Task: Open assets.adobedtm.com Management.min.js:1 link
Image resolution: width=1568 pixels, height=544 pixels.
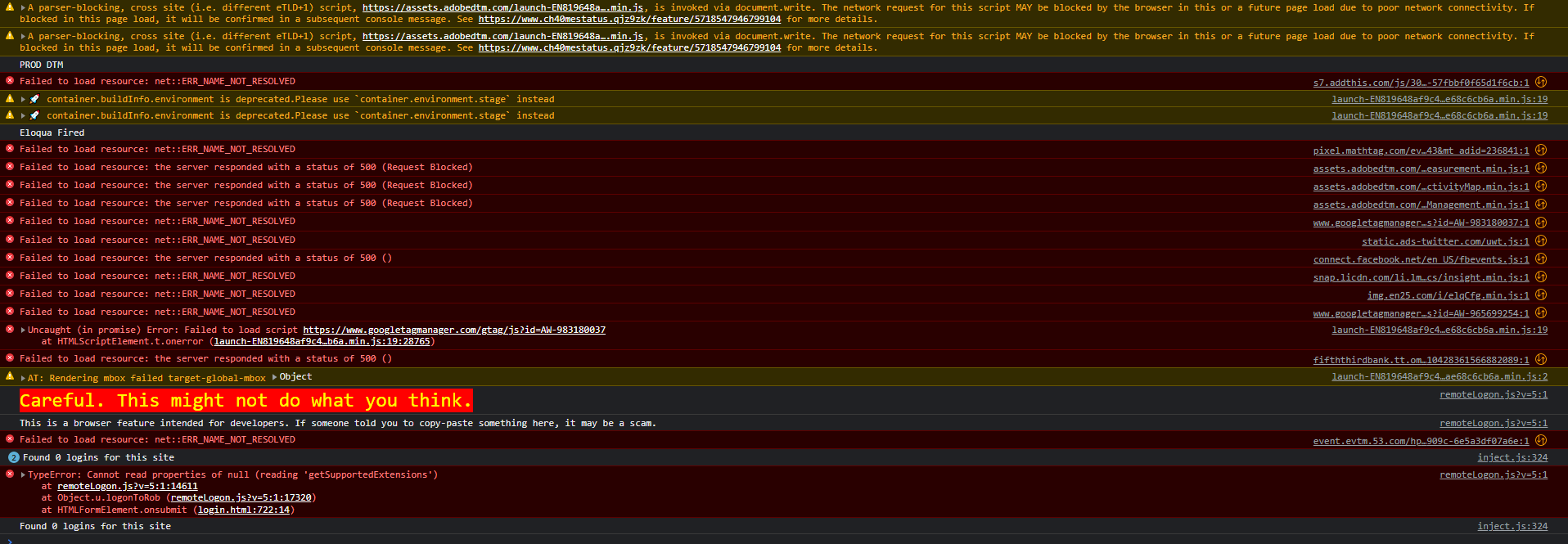Action: 1421,205
